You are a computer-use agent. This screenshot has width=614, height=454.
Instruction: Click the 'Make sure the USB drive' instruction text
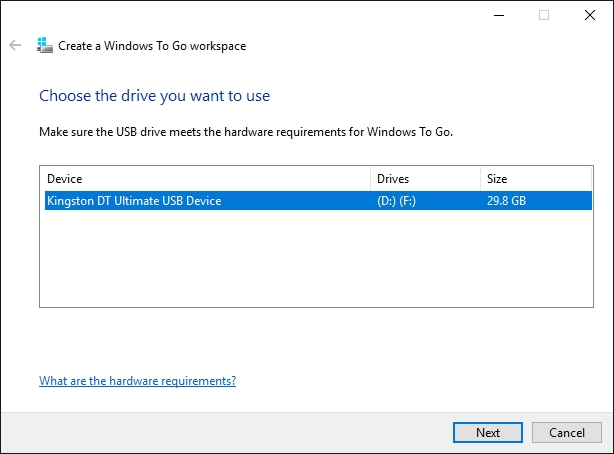246,132
